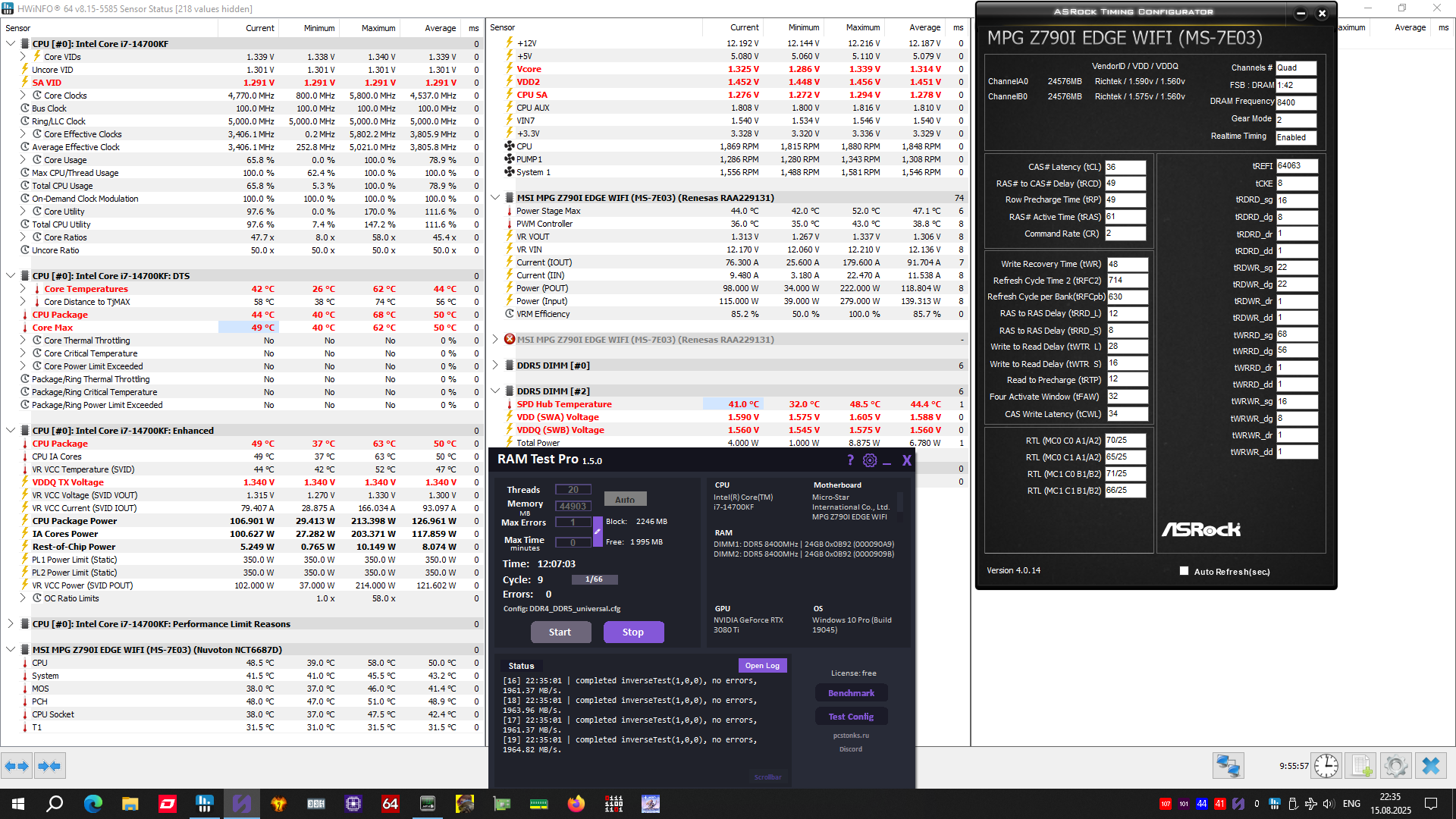Image resolution: width=1456 pixels, height=819 pixels.
Task: Expand CPU Performance Limit Reasons group
Action: coord(11,624)
